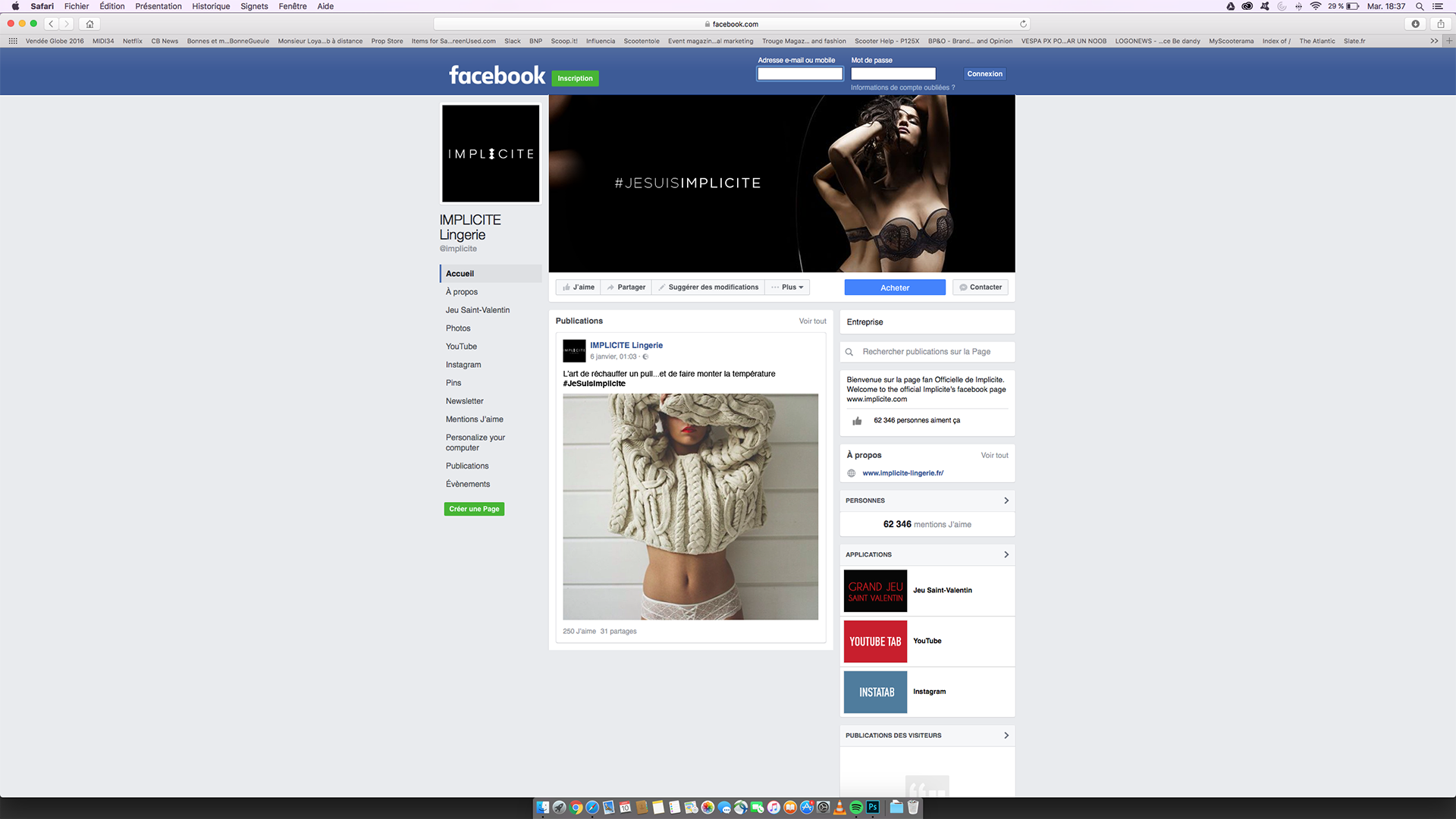Open the Plus dropdown on the page
Image resolution: width=1456 pixels, height=819 pixels.
[x=786, y=287]
